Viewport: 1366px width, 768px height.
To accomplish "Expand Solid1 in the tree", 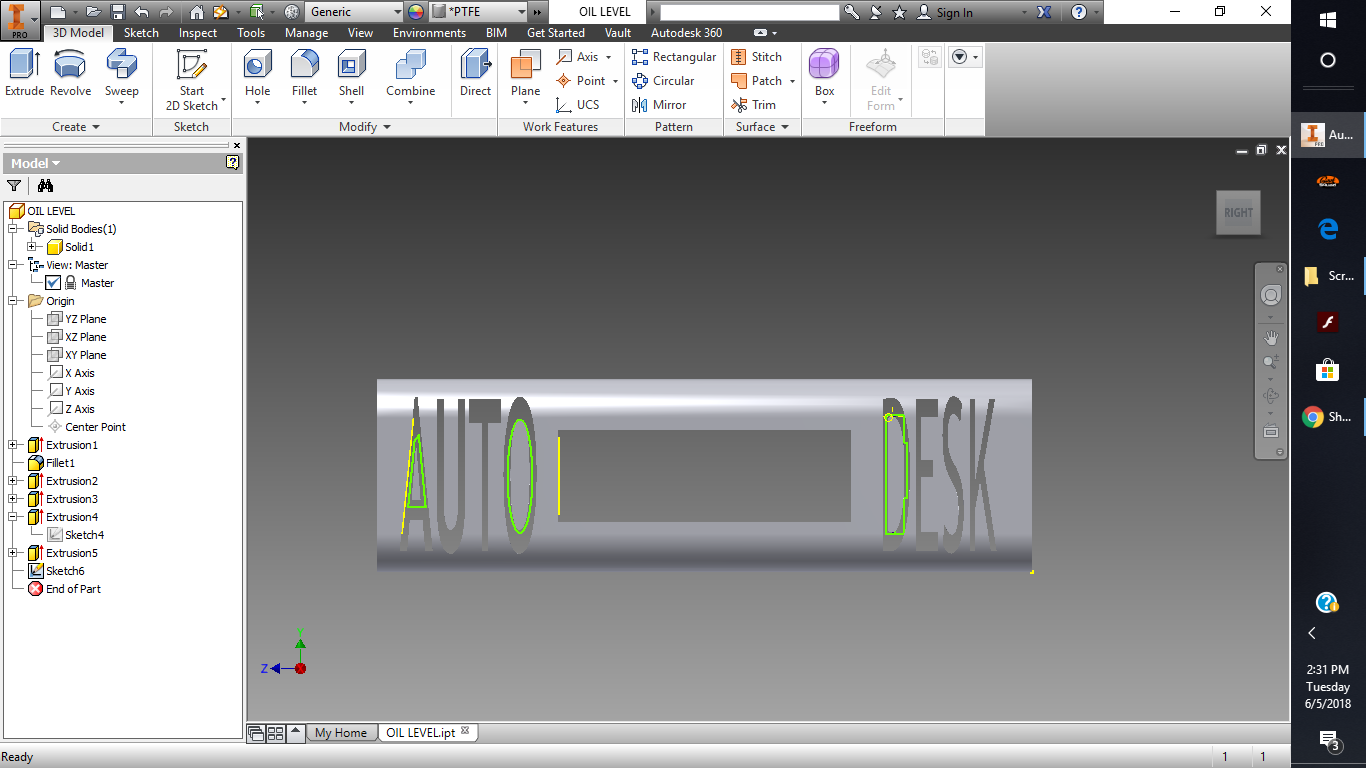I will (x=32, y=247).
